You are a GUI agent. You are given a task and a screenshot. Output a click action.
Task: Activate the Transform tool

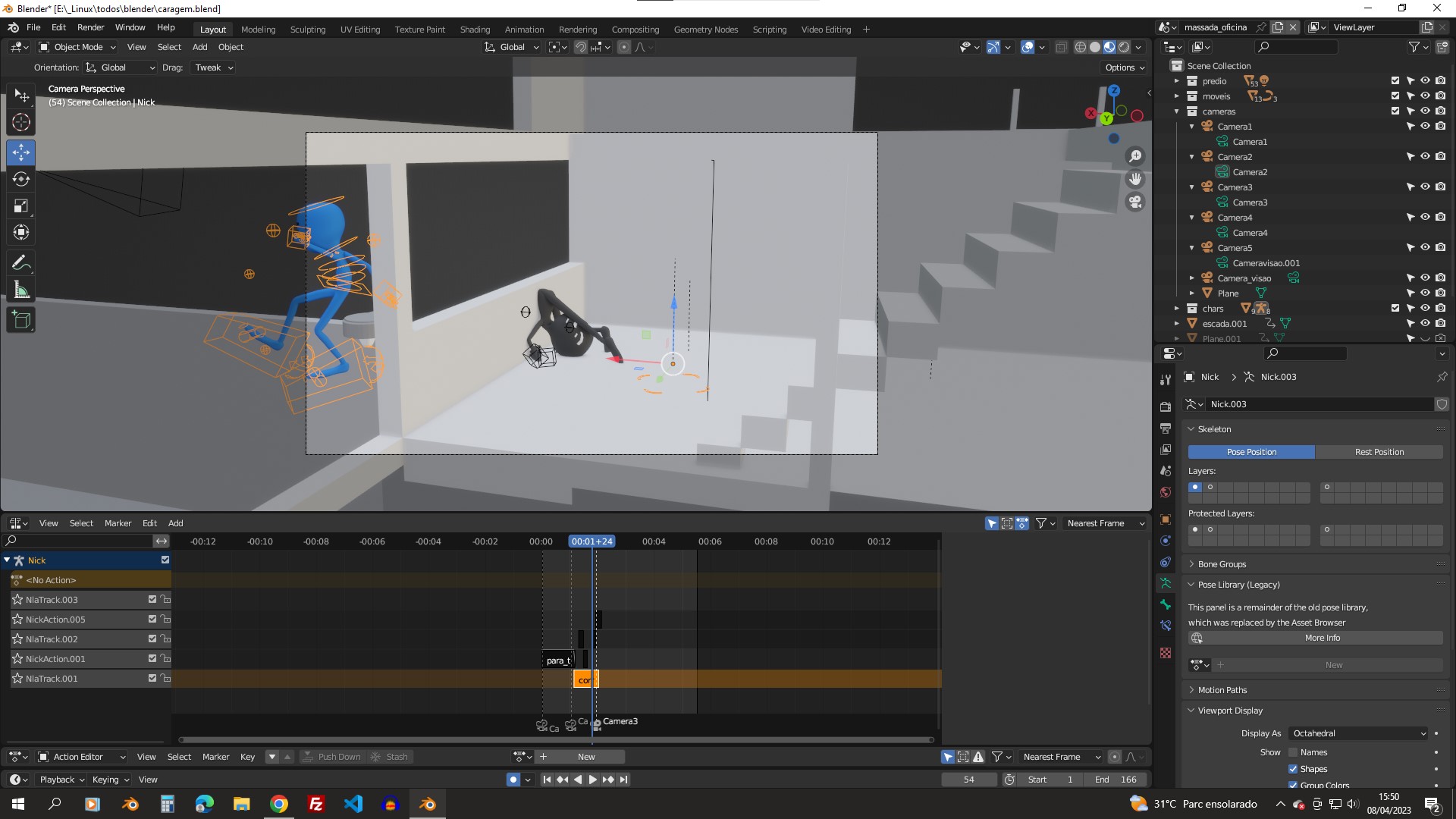pos(21,233)
